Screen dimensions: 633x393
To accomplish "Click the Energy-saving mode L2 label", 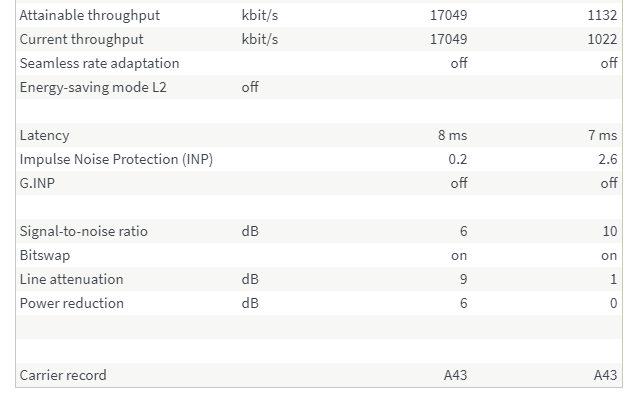I will pos(93,87).
